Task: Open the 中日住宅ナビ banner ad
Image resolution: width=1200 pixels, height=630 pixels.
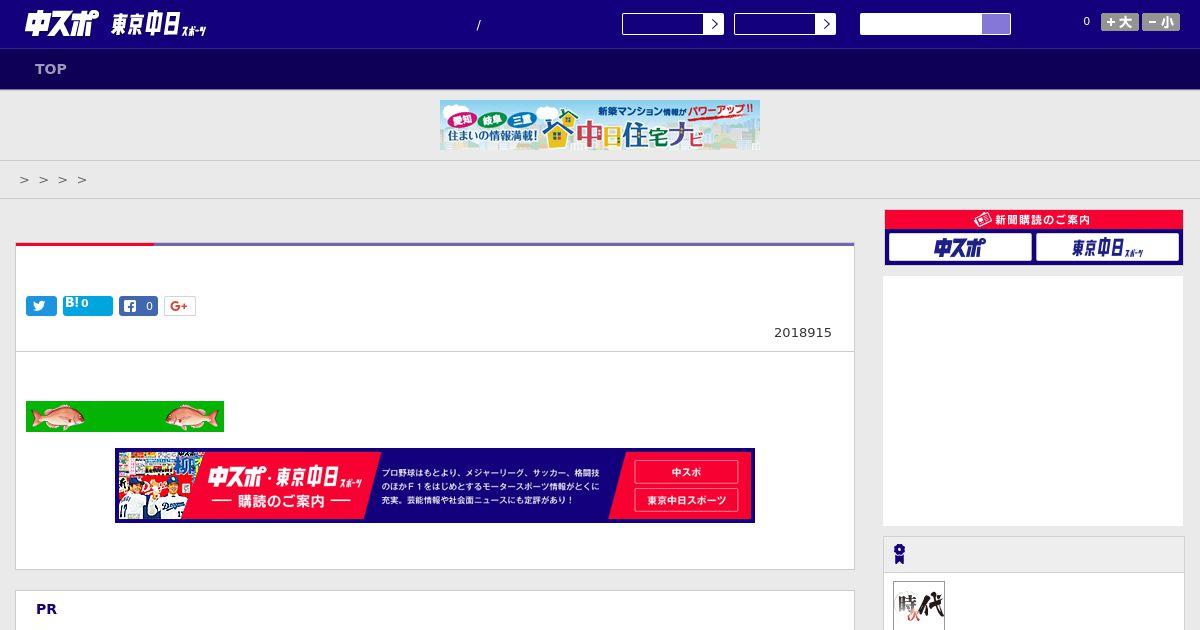Action: pos(600,125)
